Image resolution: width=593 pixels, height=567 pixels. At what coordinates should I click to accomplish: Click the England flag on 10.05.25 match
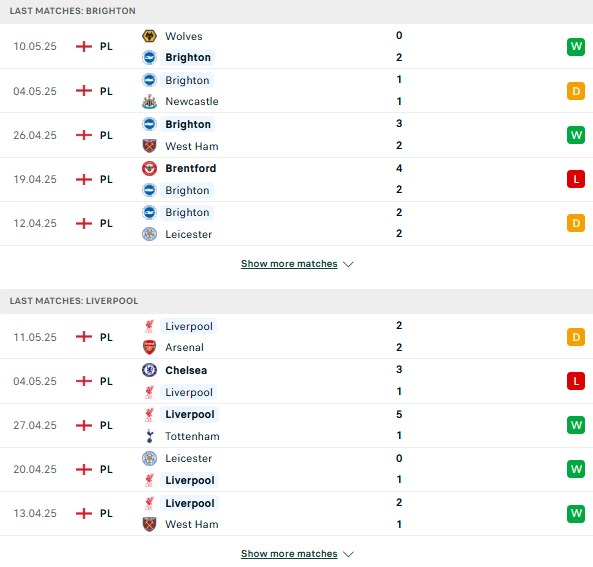click(x=84, y=47)
